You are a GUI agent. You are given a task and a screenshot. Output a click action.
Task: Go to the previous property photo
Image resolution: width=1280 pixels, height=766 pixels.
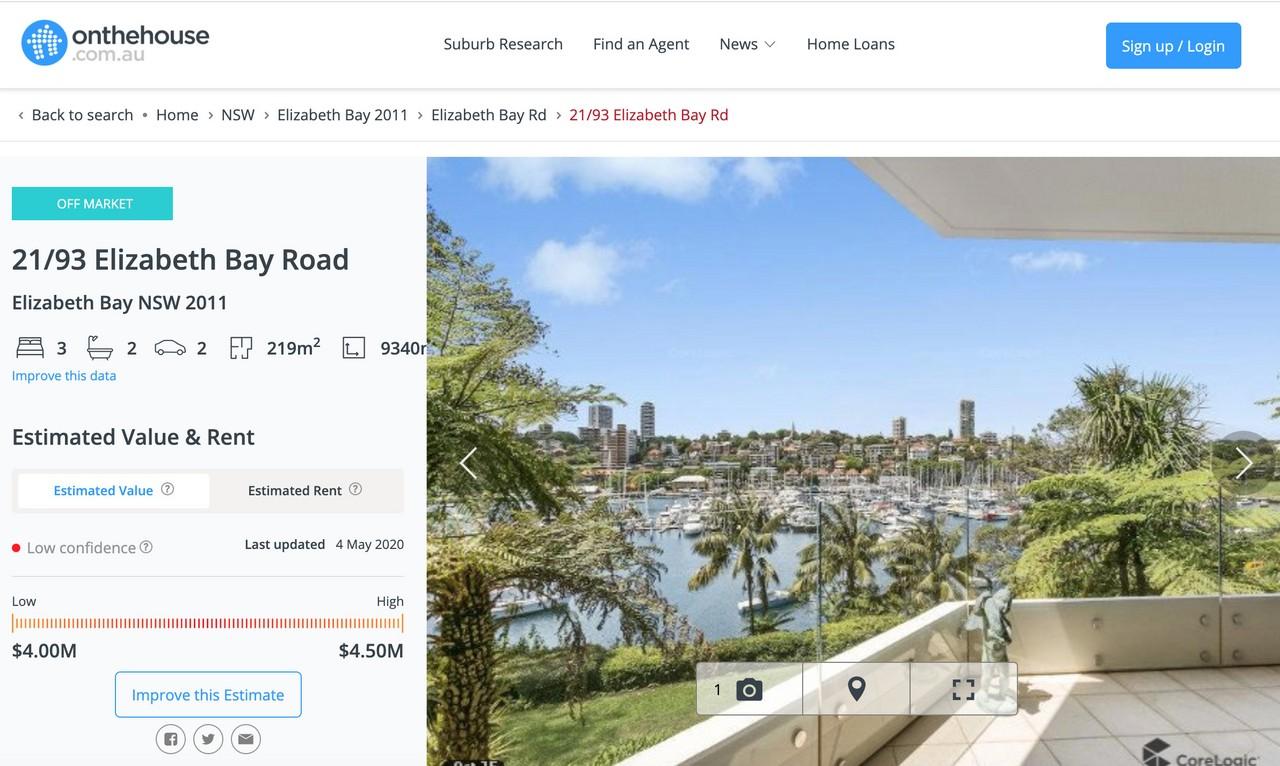[x=468, y=463]
